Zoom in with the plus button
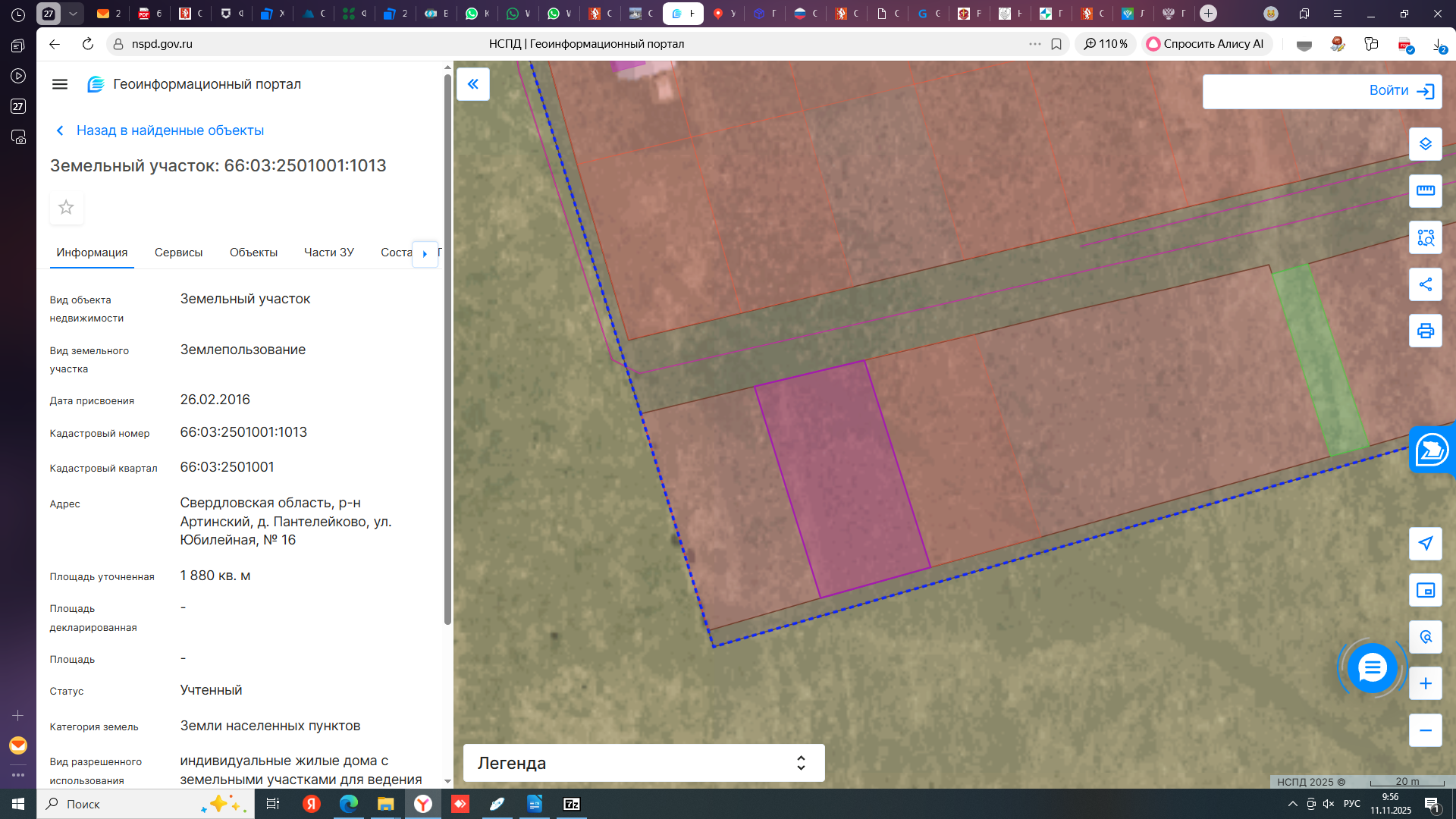Viewport: 1456px width, 819px height. (1425, 684)
